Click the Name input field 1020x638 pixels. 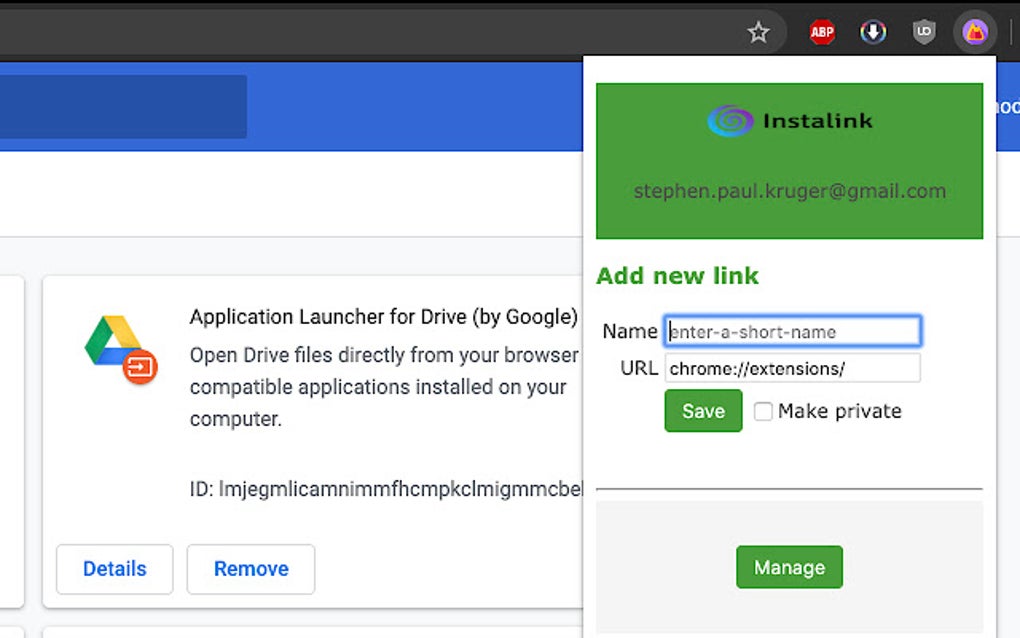[790, 331]
